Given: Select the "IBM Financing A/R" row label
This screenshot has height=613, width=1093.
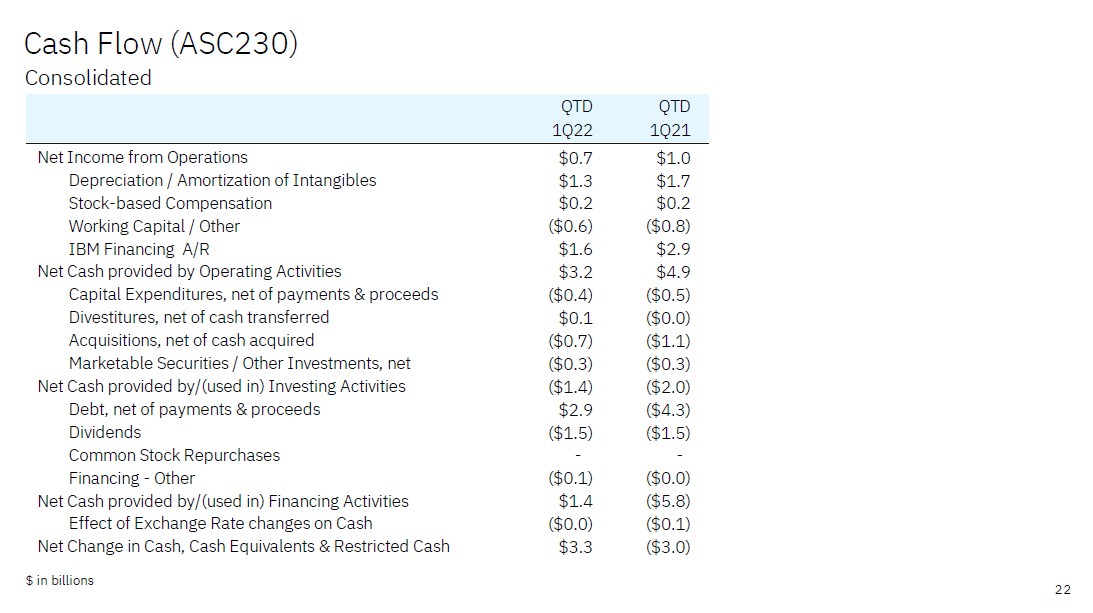Looking at the screenshot, I should 139,249.
